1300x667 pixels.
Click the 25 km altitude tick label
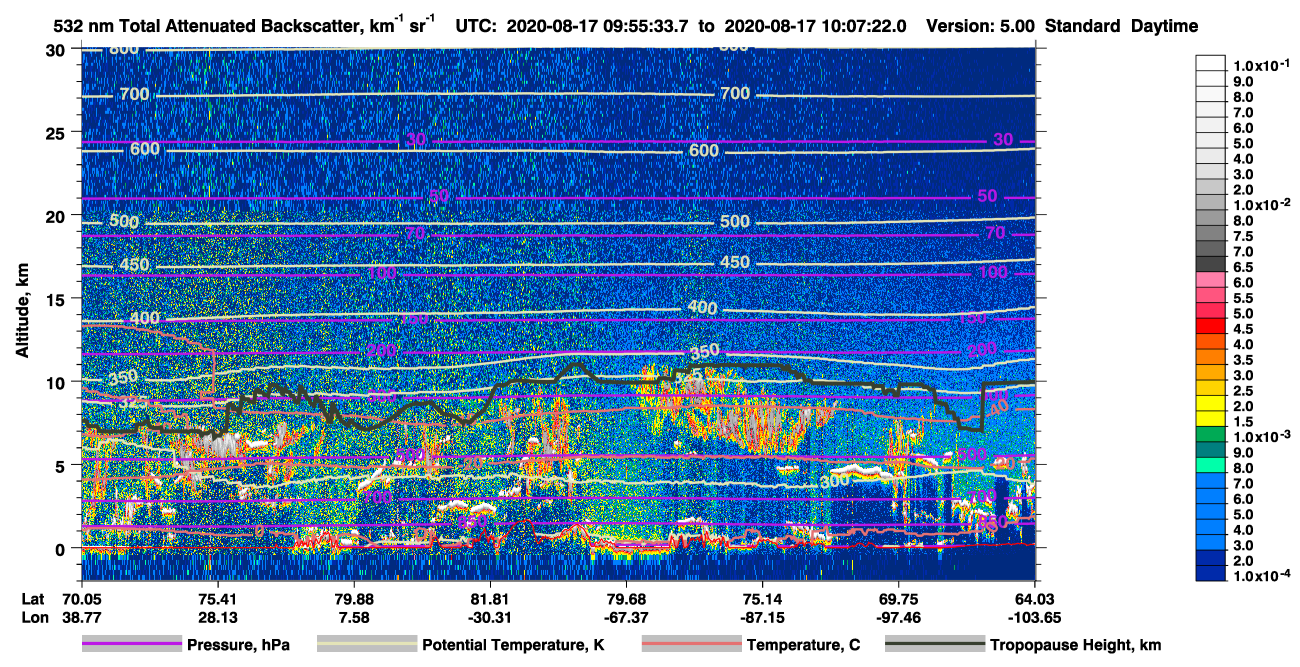coord(56,132)
